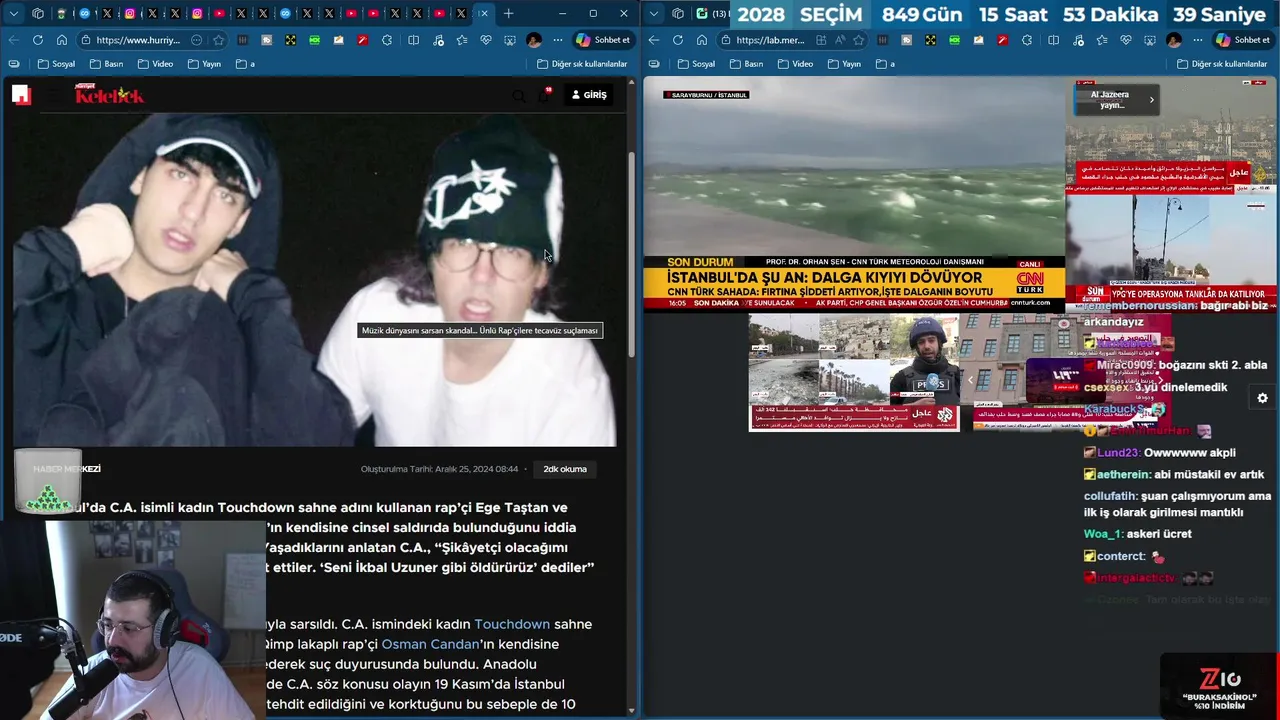Open Extensions puzzle icon in lab.mer window
The image size is (1280, 720).
coord(1029,40)
